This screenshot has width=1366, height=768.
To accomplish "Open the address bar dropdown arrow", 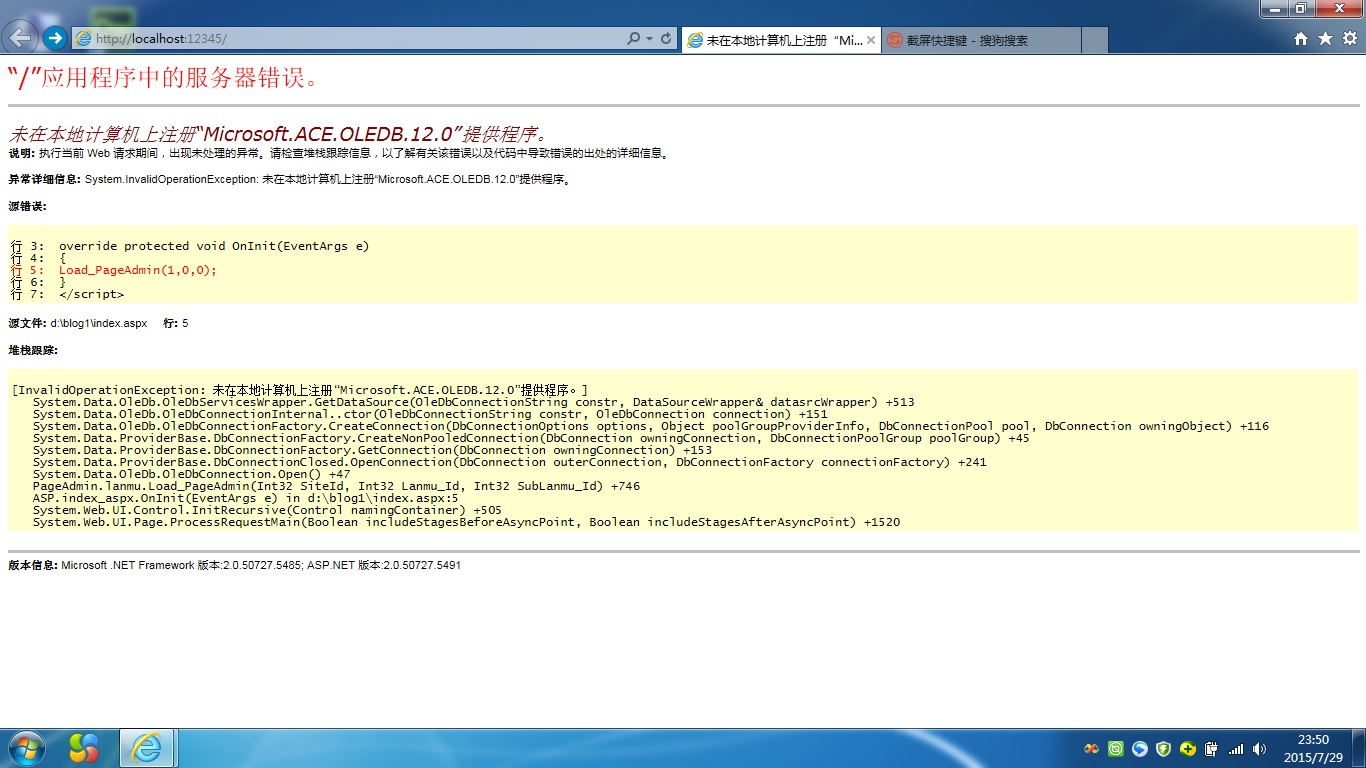I will (650, 39).
